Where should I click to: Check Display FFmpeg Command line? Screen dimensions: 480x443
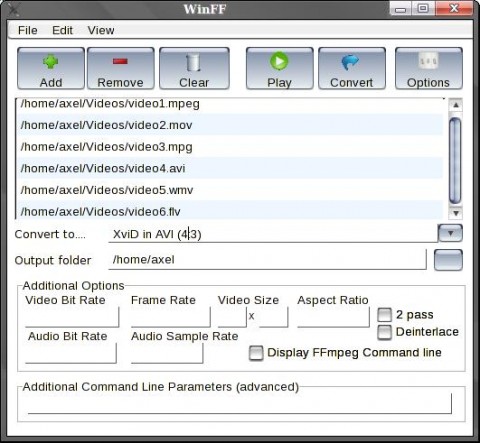point(256,353)
